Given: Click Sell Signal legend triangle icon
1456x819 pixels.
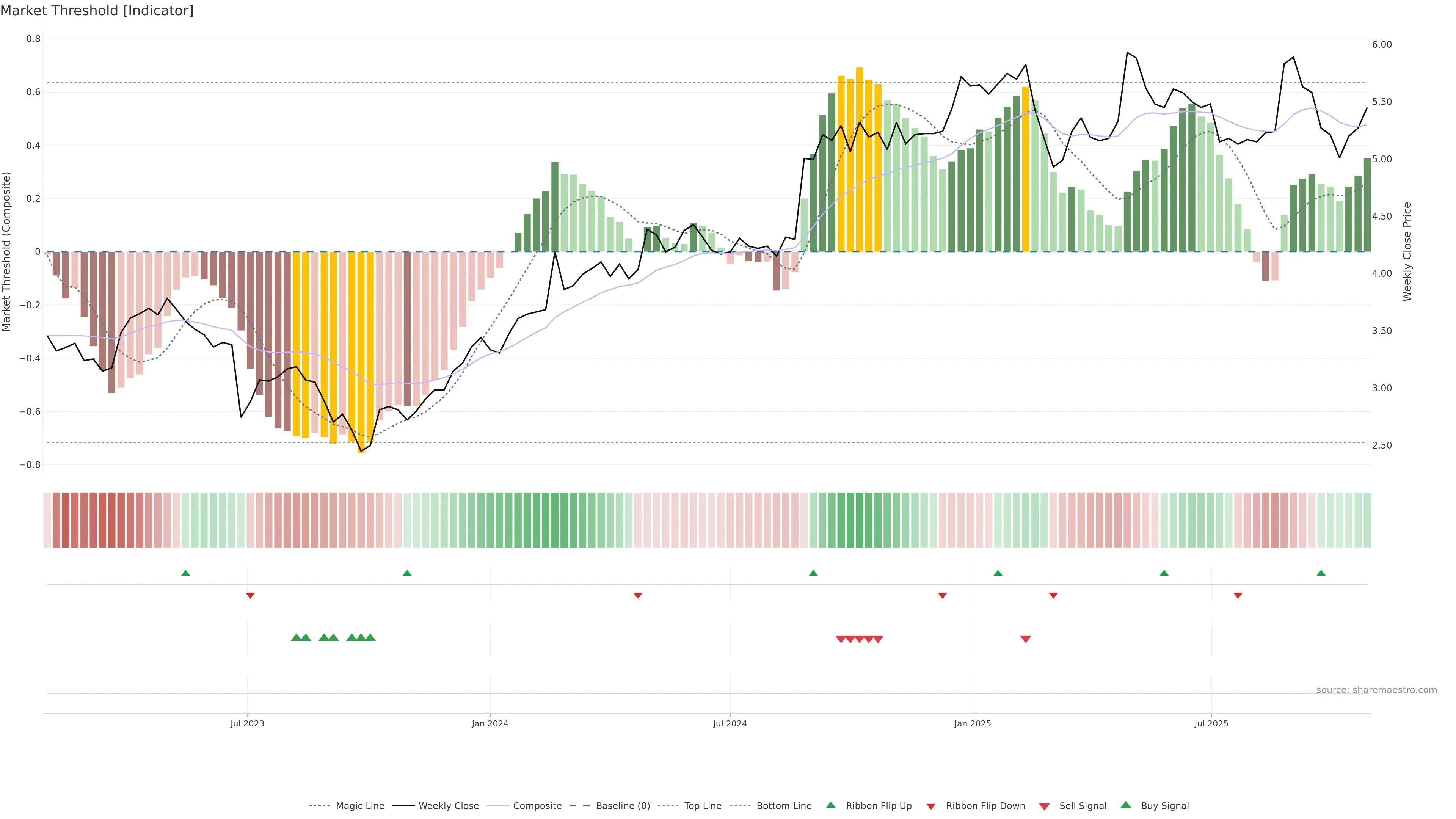Looking at the screenshot, I should pyautogui.click(x=1045, y=806).
